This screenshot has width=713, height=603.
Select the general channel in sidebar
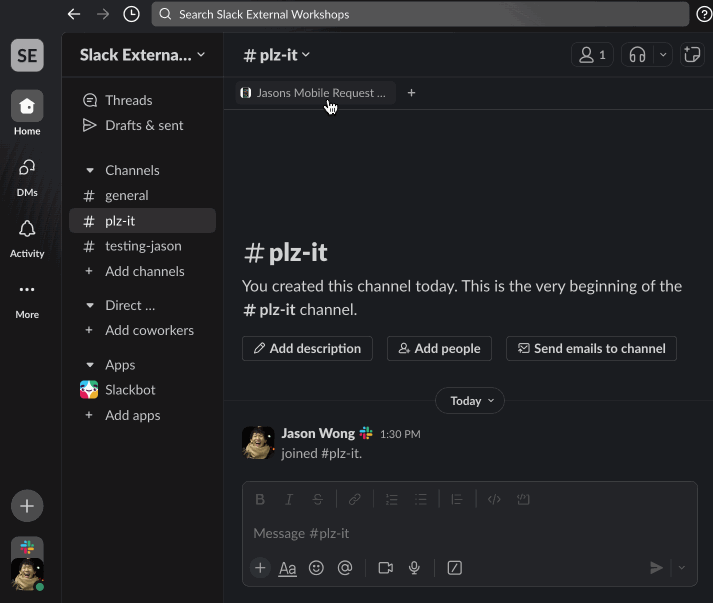pos(126,196)
